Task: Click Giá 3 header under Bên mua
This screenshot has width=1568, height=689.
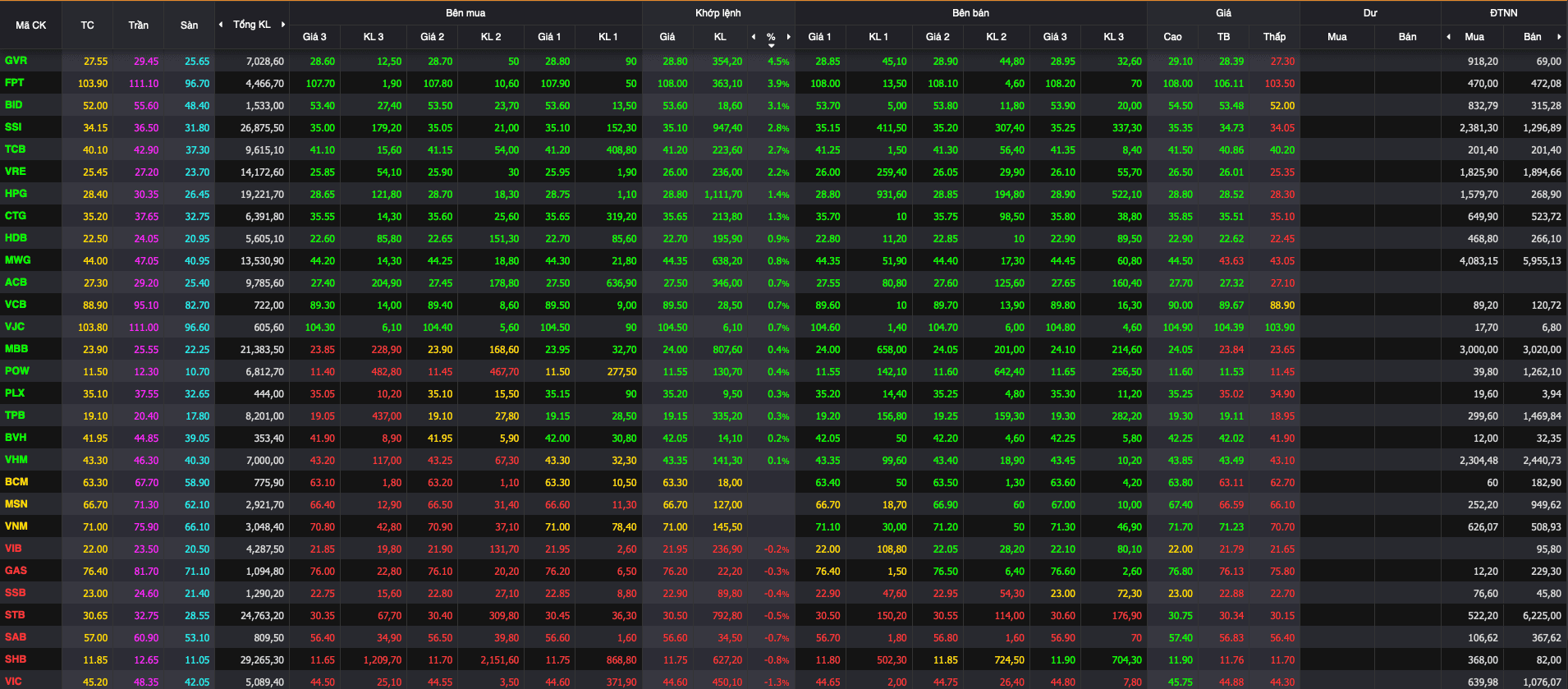Action: (x=314, y=37)
